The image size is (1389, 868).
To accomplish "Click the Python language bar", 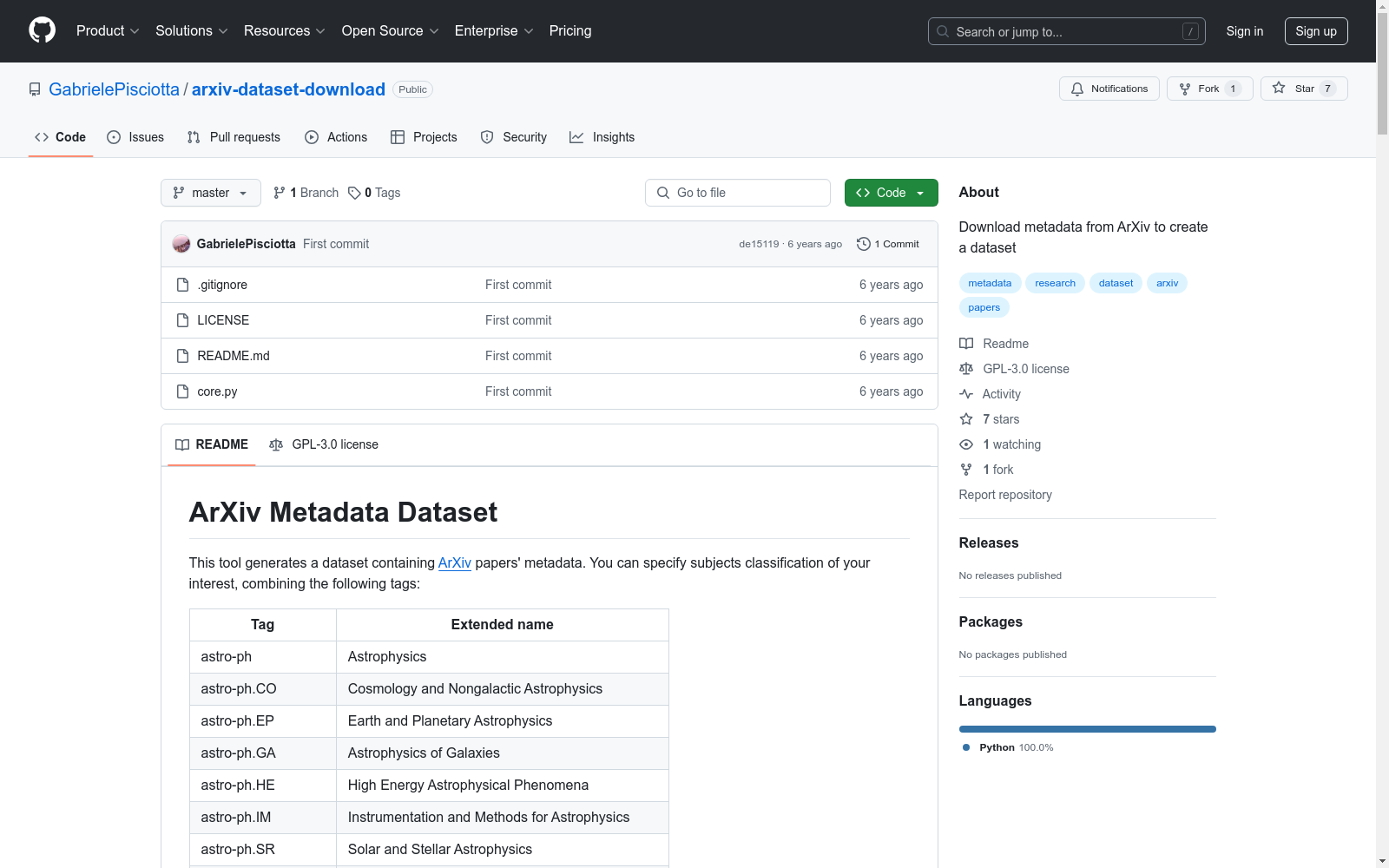I will 1088,729.
